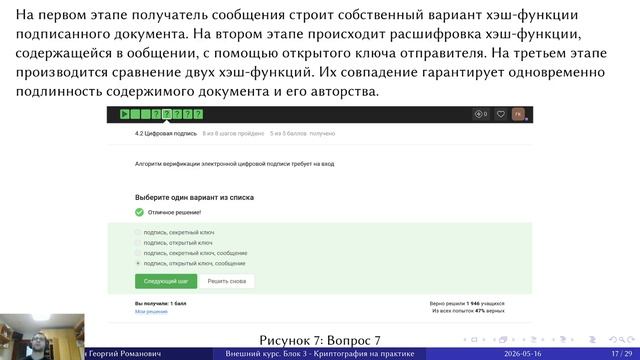Click the play-icon first step square
This screenshot has width=640, height=360.
(124, 114)
